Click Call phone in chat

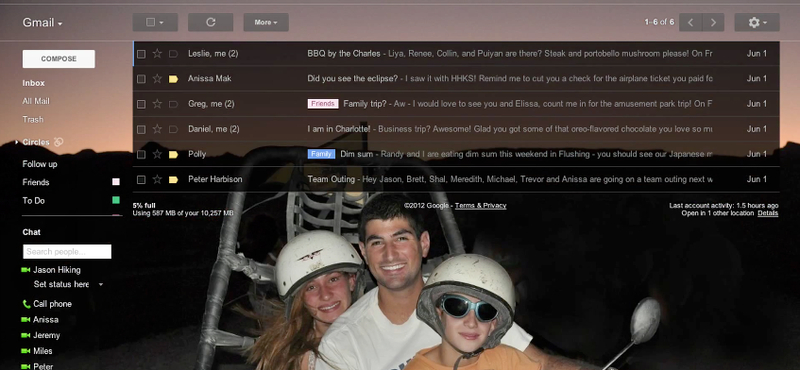[x=53, y=304]
